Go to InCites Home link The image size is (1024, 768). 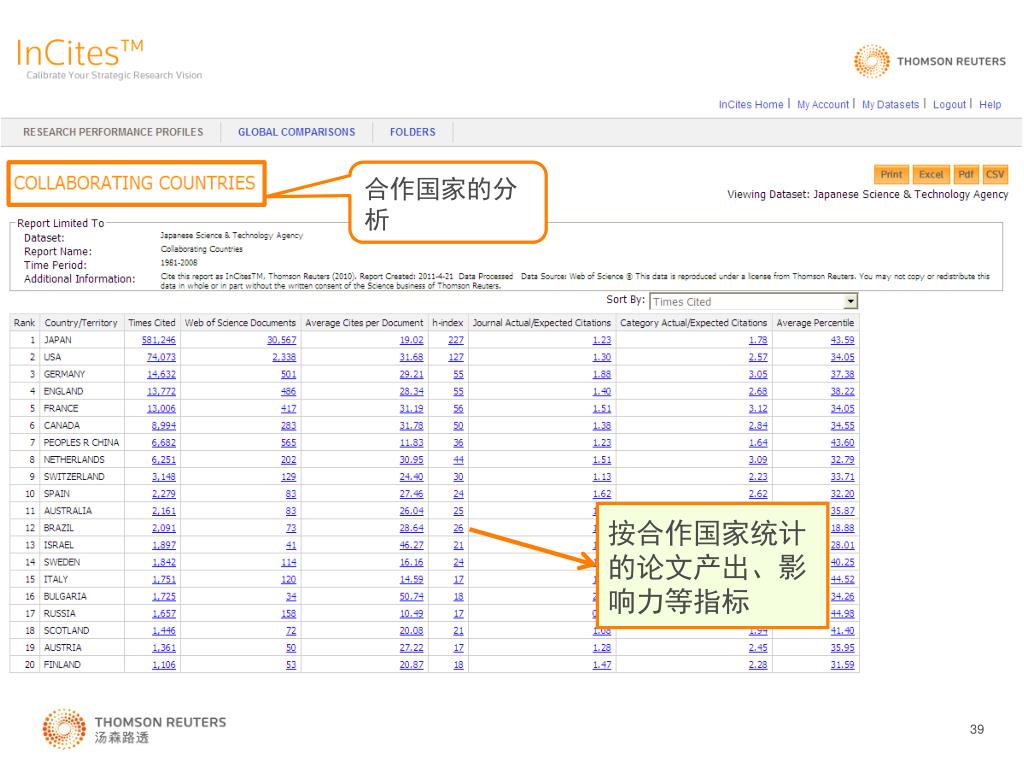751,105
